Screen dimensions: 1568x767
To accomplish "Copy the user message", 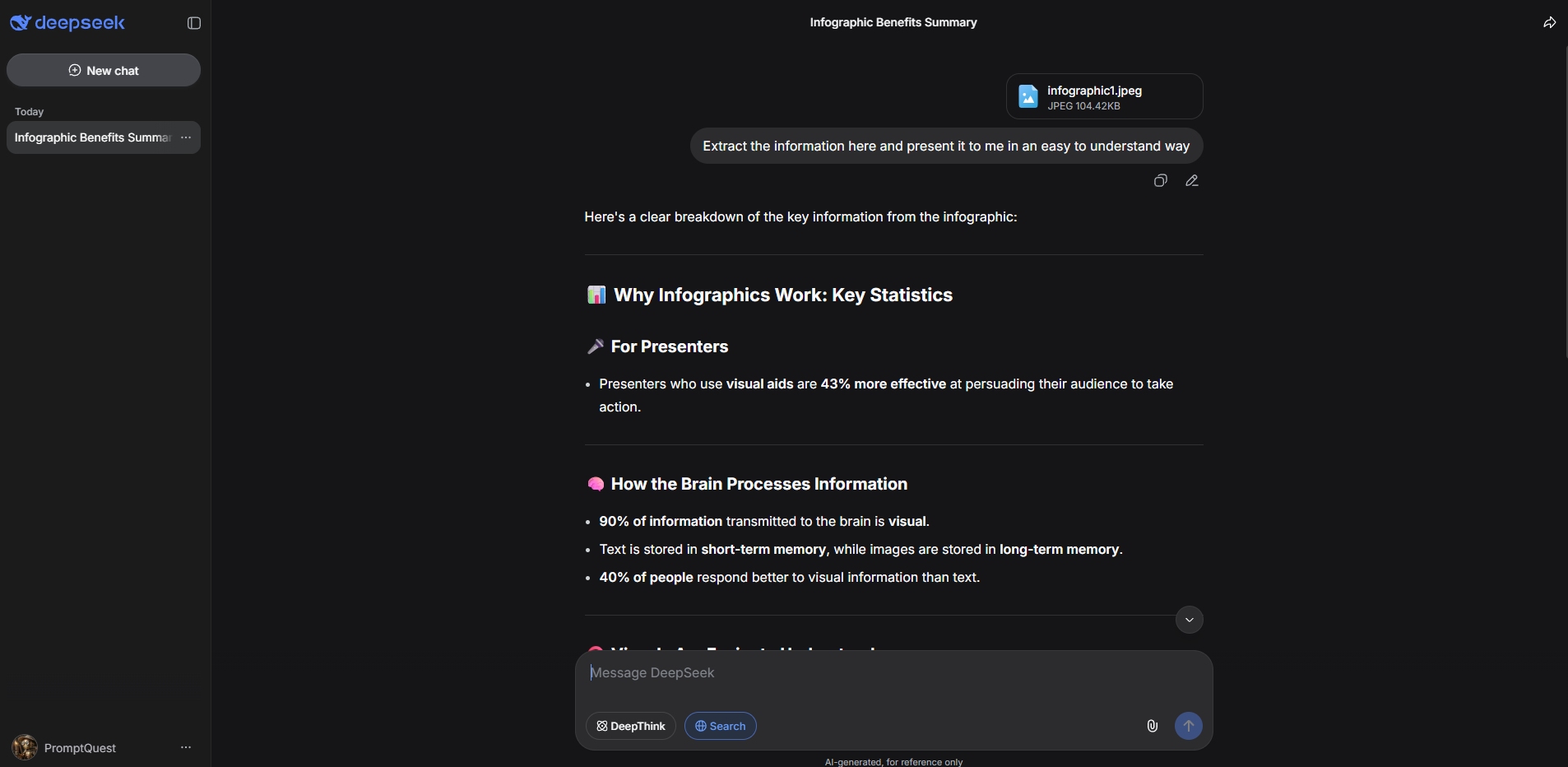I will 1160,181.
